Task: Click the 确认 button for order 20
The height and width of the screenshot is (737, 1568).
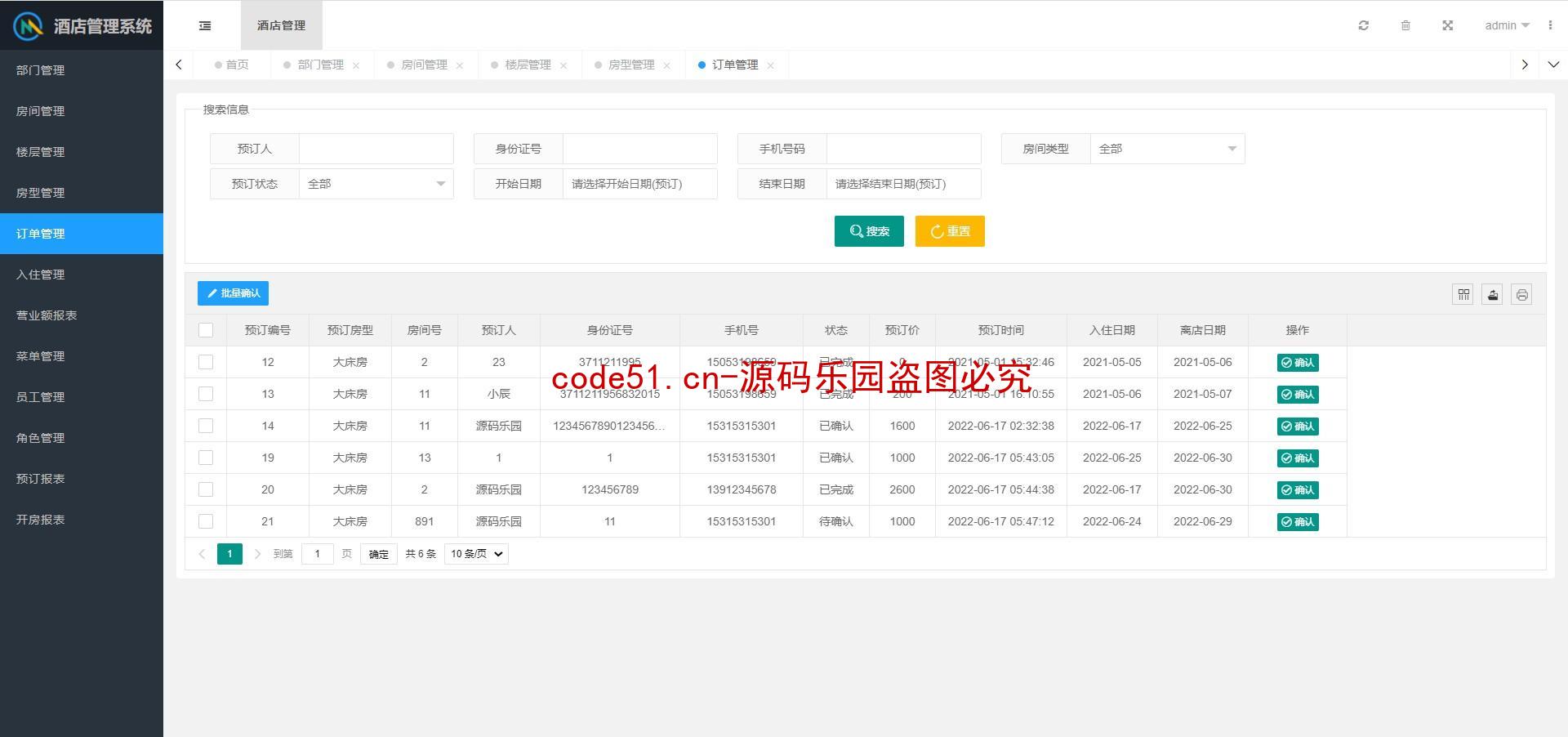Action: click(x=1298, y=490)
